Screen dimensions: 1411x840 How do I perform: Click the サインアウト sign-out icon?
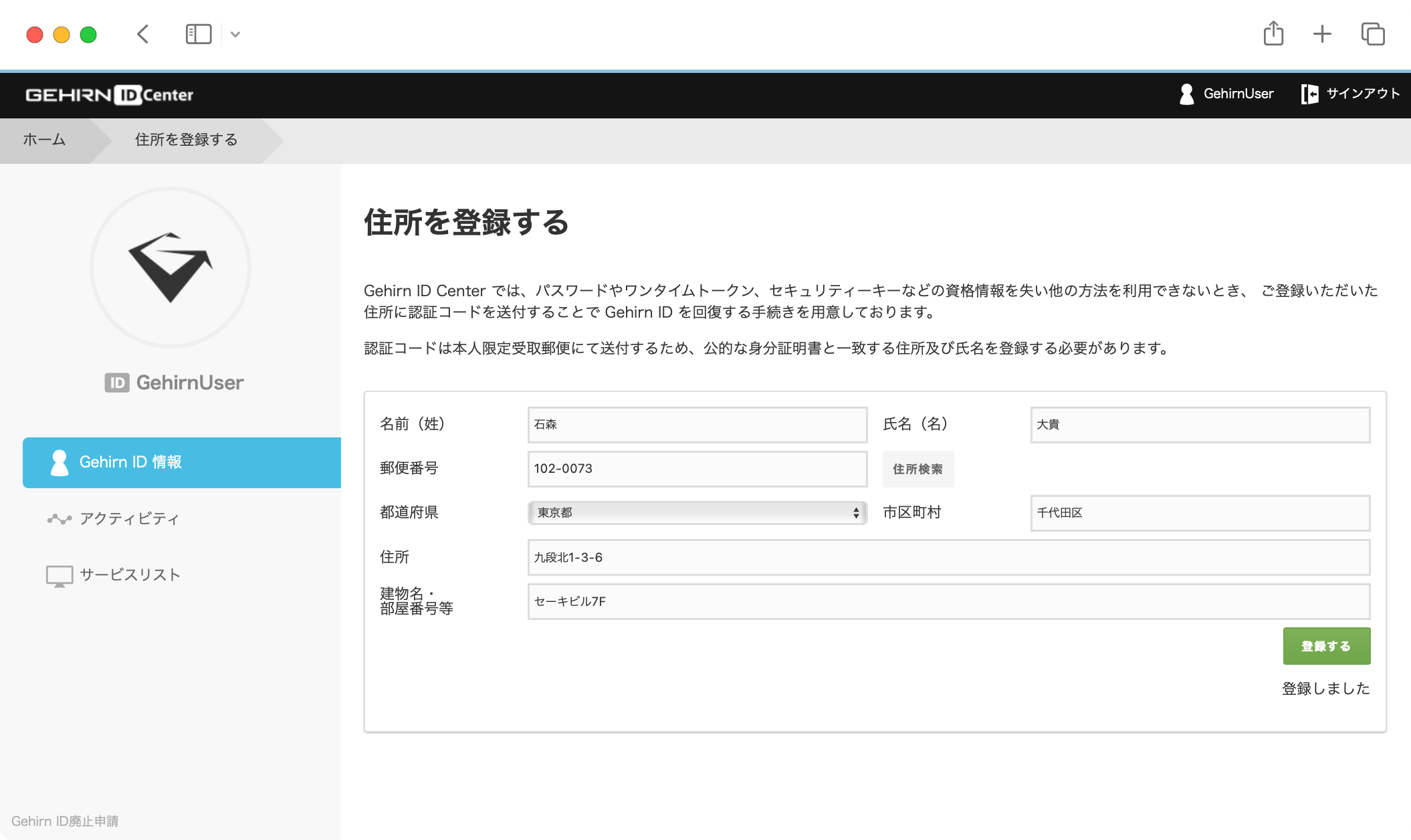click(1309, 94)
